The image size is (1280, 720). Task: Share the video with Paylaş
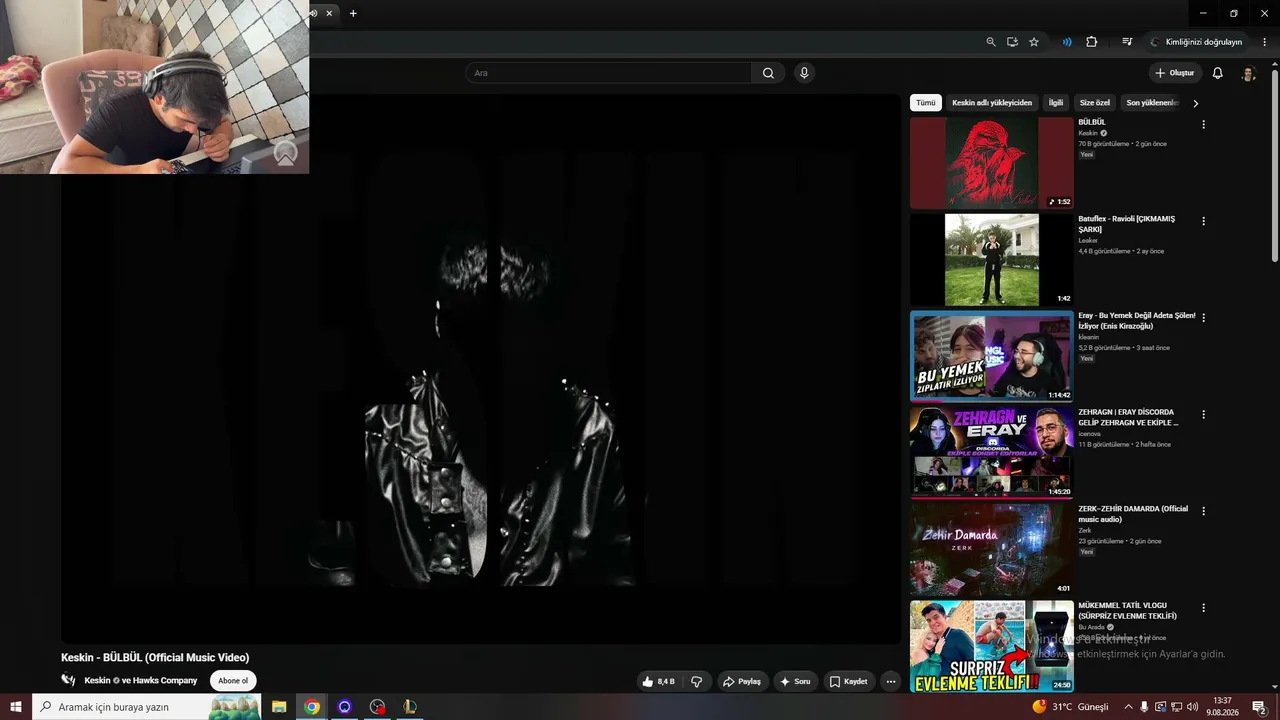742,681
